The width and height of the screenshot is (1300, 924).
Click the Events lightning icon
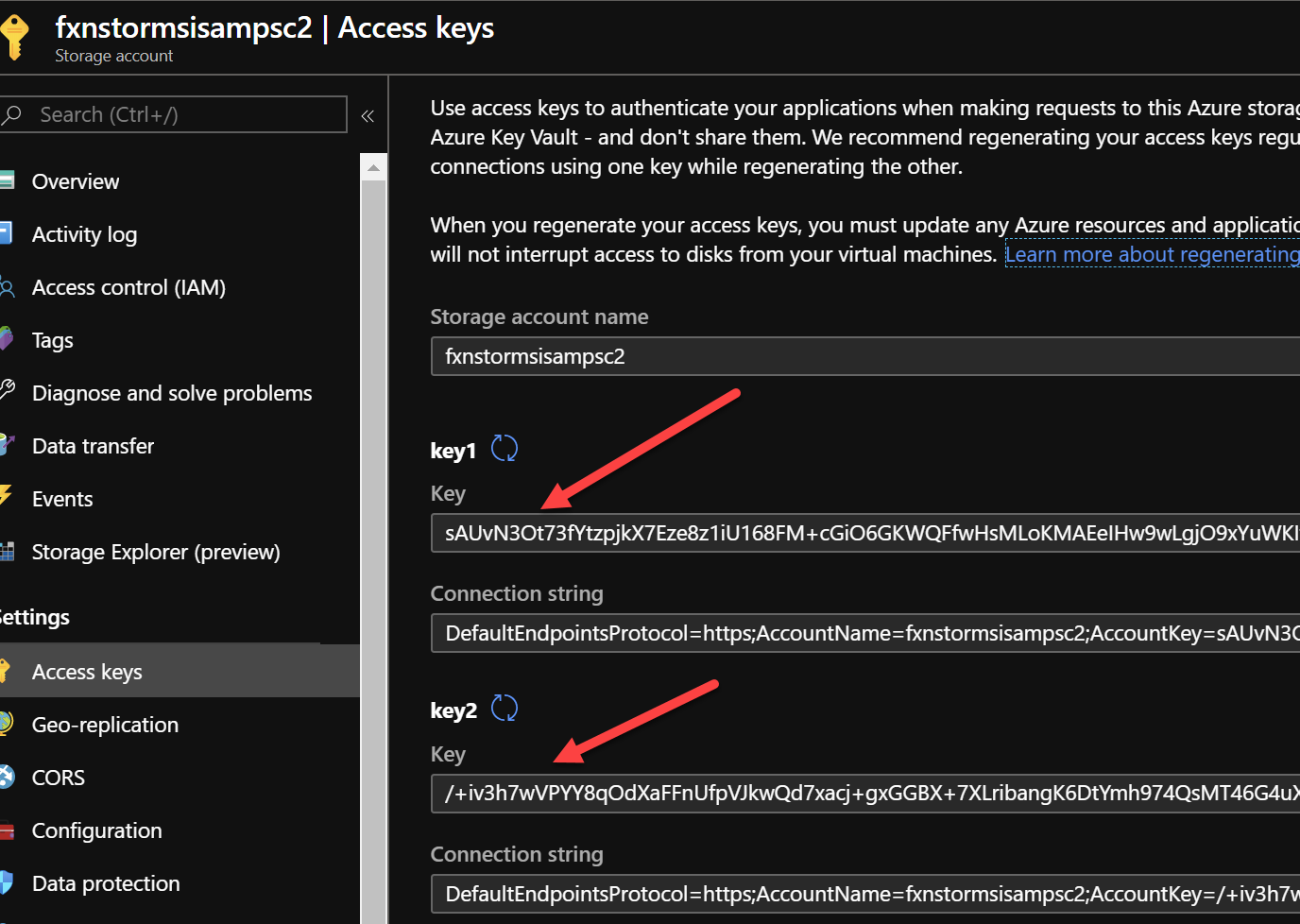[x=6, y=497]
